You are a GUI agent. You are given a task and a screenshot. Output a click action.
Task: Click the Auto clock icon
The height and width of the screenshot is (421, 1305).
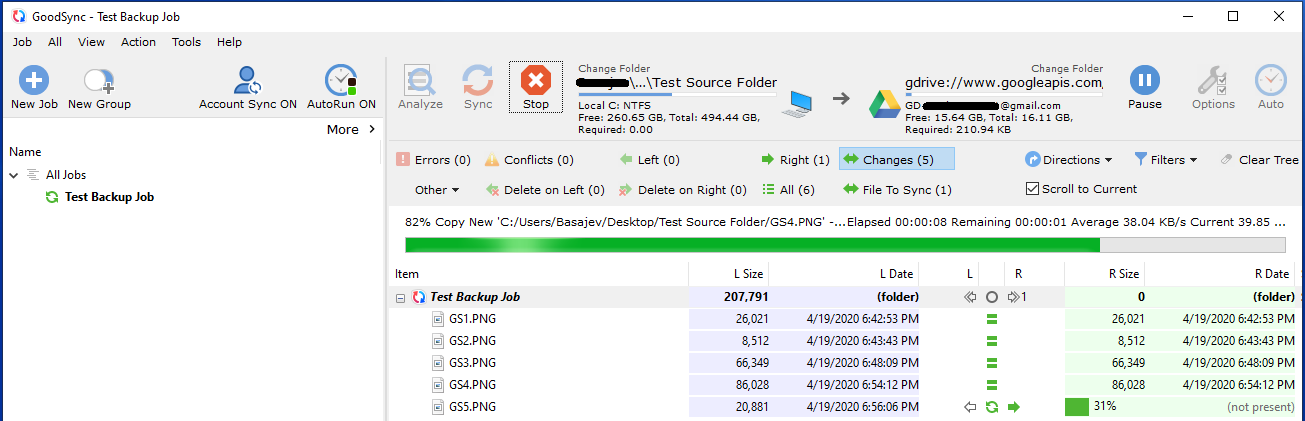click(1271, 81)
